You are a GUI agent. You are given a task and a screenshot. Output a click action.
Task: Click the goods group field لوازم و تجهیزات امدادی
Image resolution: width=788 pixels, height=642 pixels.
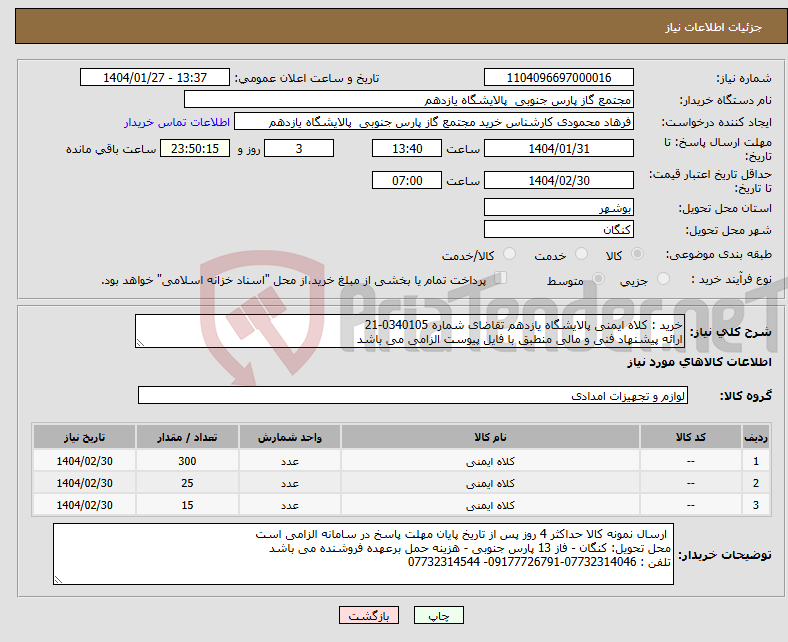(x=413, y=395)
